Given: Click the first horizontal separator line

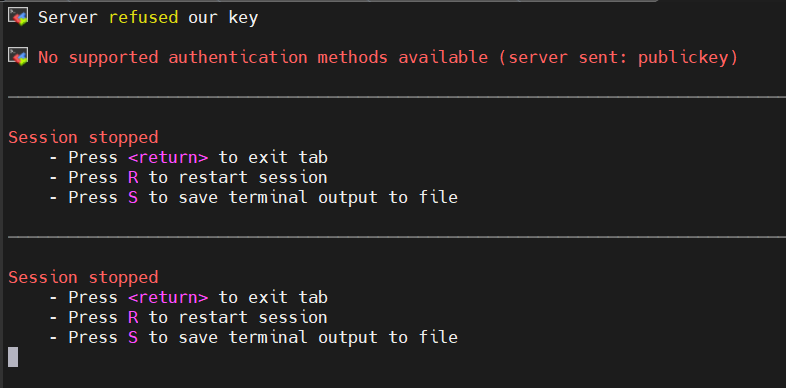Looking at the screenshot, I should [x=397, y=97].
